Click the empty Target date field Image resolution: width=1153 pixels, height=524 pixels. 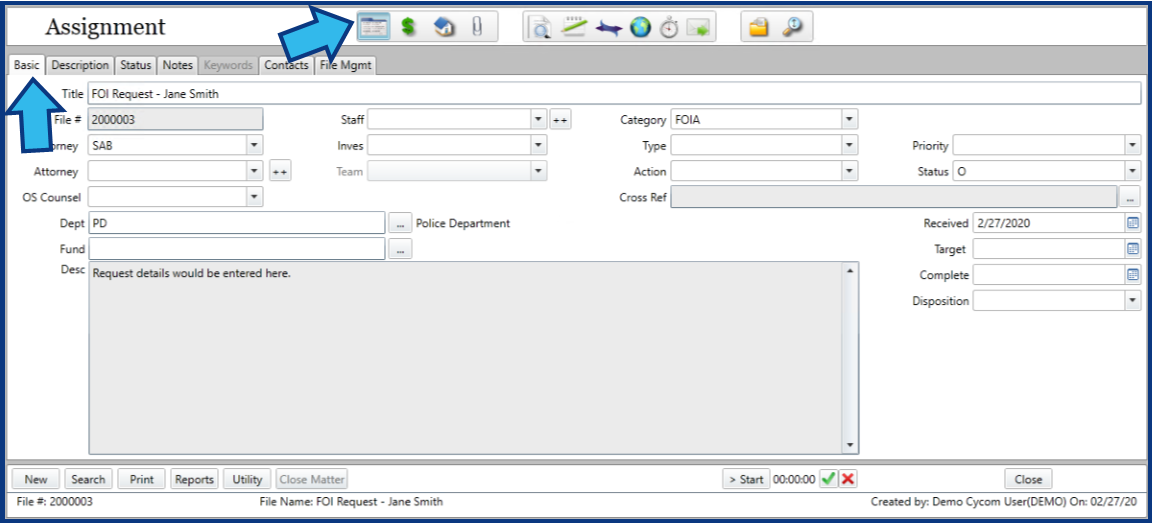[x=1049, y=249]
